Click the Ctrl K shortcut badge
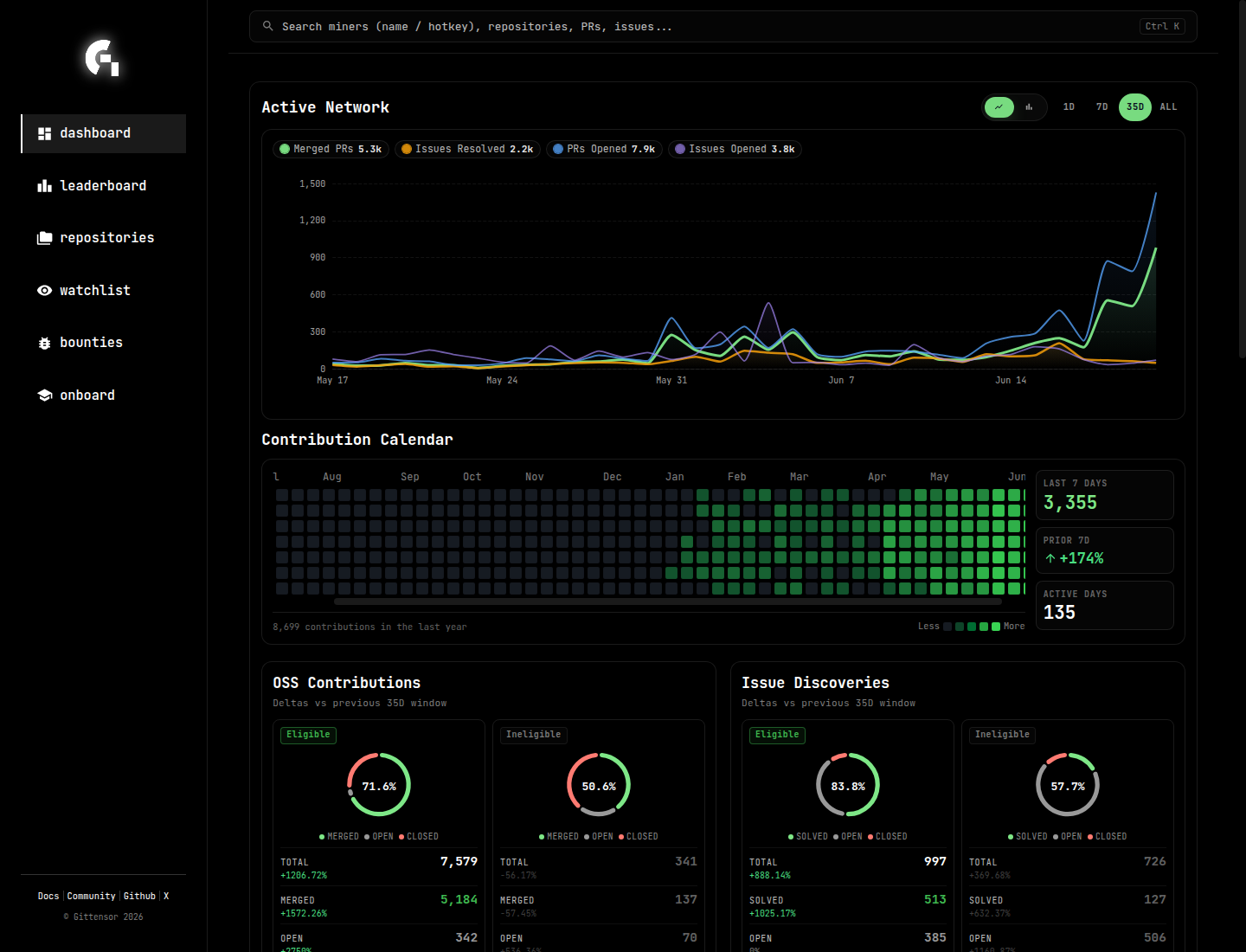Image resolution: width=1246 pixels, height=952 pixels. 1162,27
